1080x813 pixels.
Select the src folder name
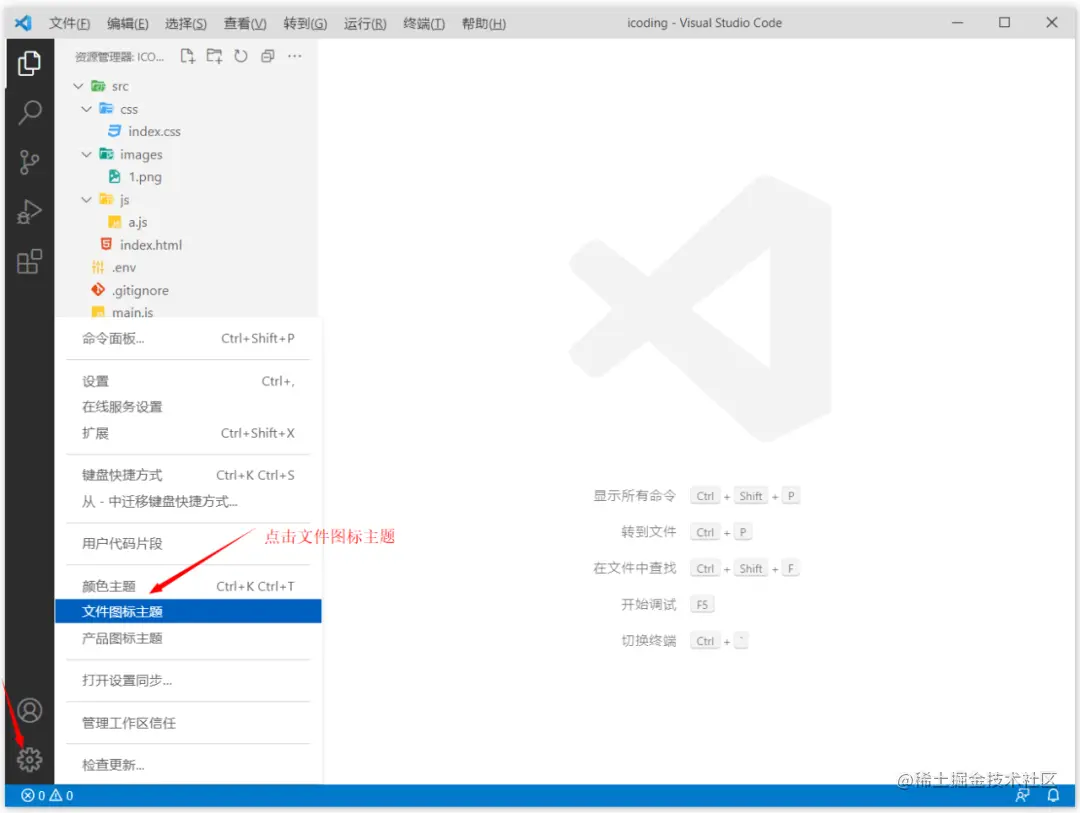click(120, 86)
